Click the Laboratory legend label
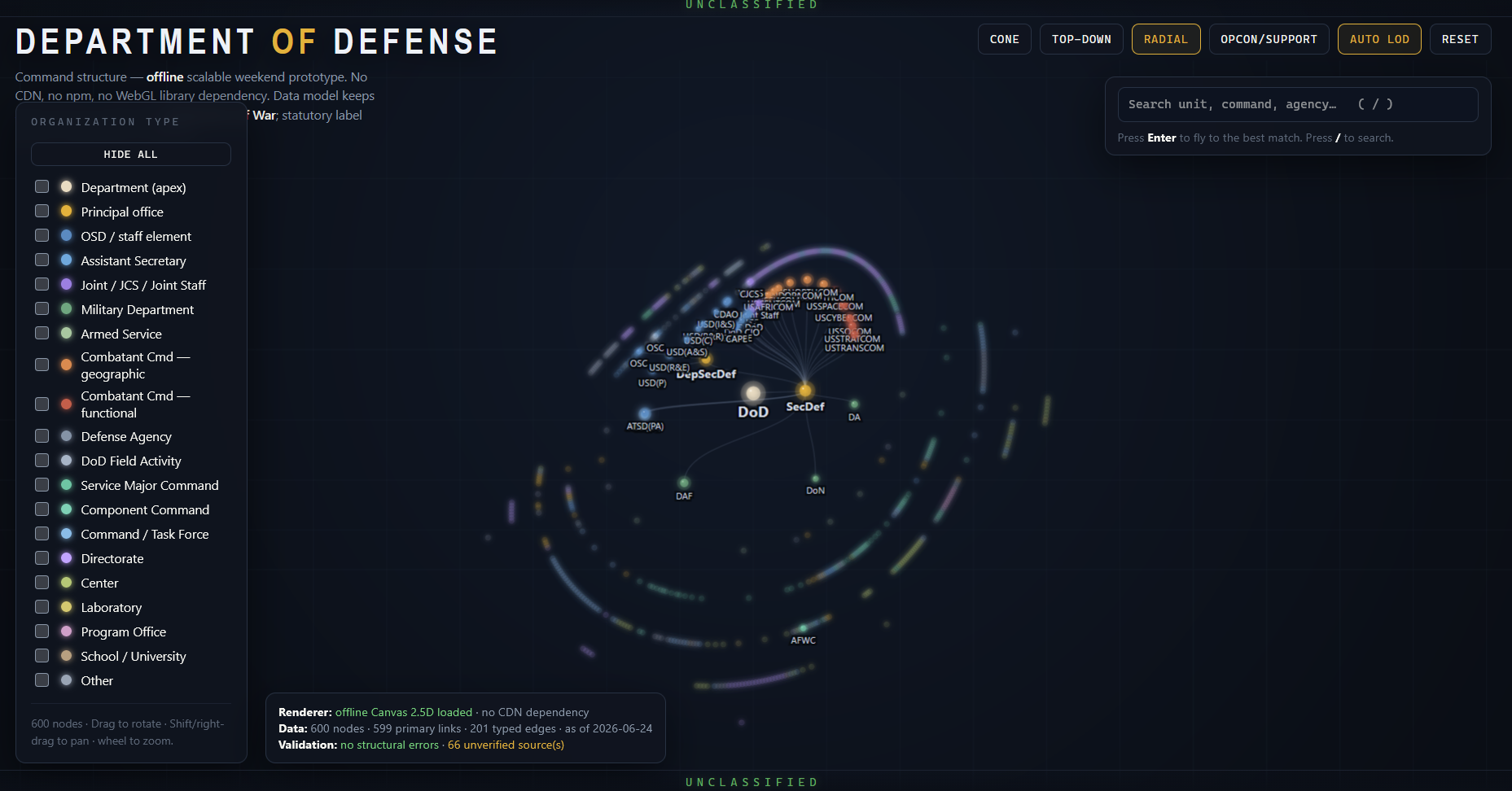Viewport: 1512px width, 791px height. (x=112, y=607)
